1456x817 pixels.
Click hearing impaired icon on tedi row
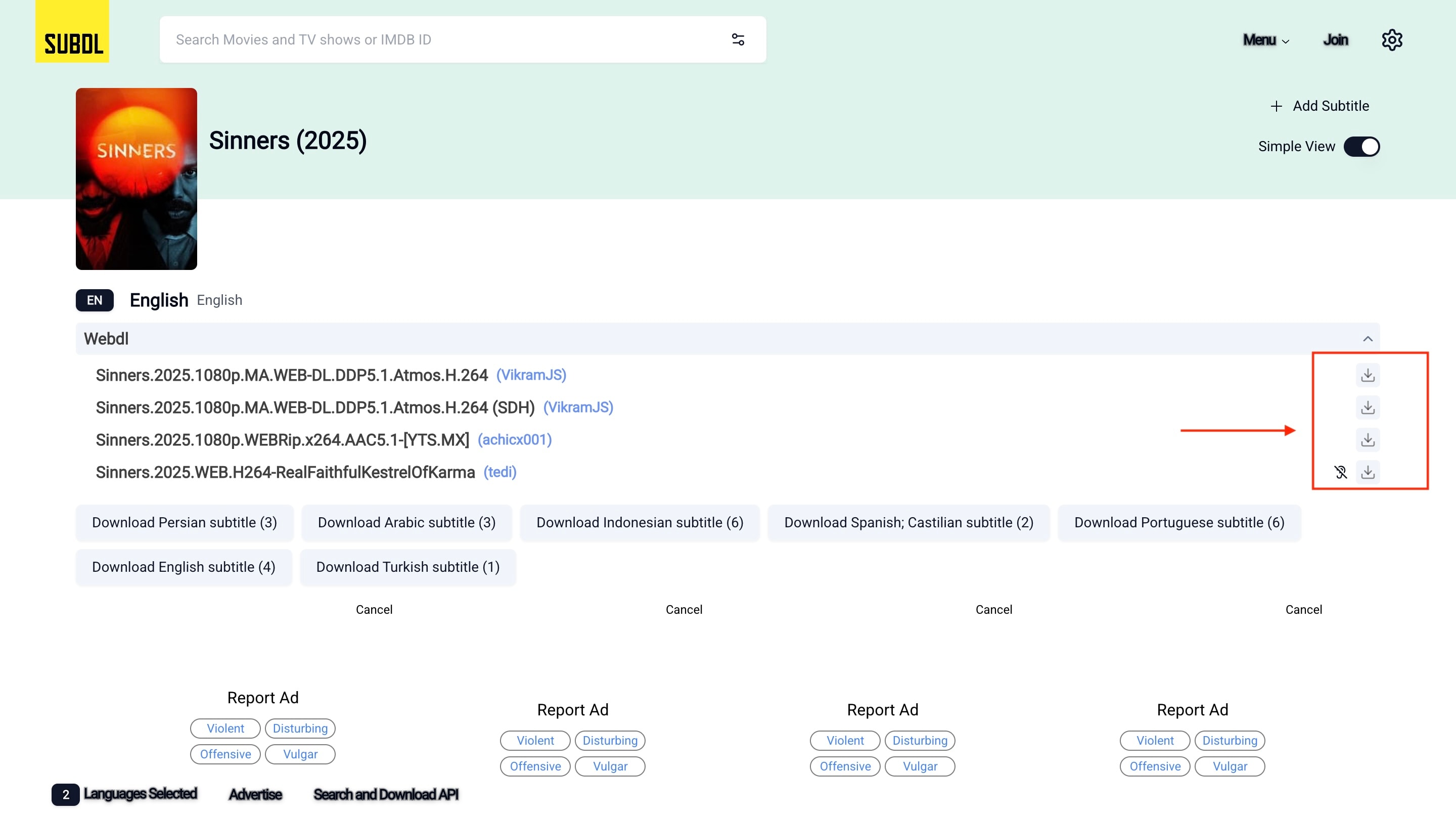pos(1341,472)
